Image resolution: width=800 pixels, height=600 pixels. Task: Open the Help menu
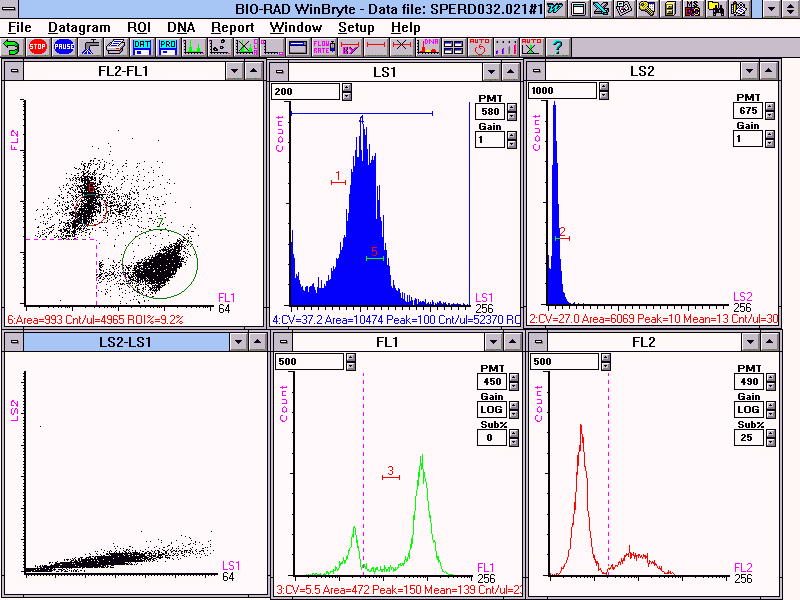(406, 28)
